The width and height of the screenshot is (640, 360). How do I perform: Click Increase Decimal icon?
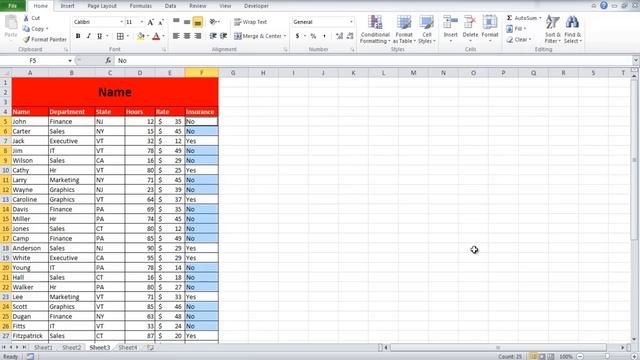coord(339,36)
